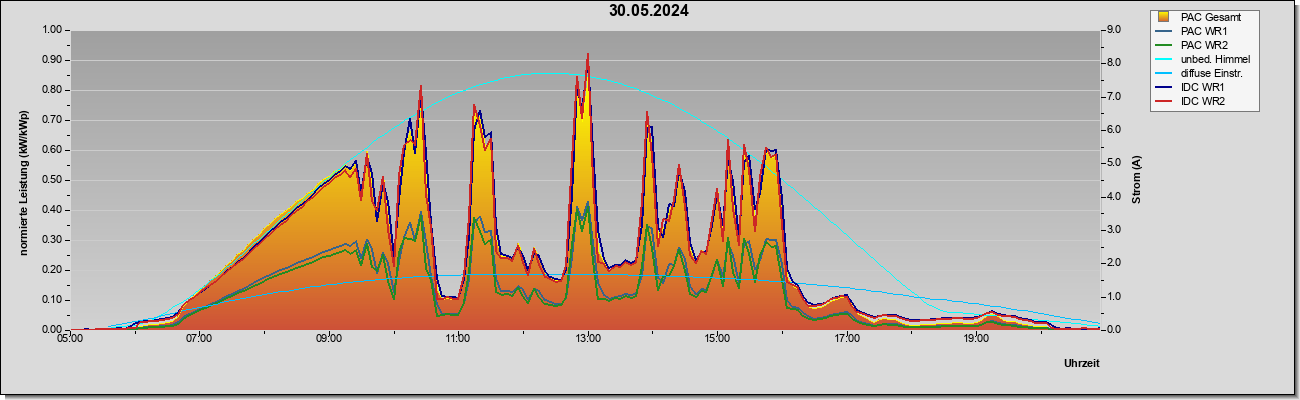Image resolution: width=1300 pixels, height=400 pixels.
Task: Click the 11:00 time axis label
Action: (x=458, y=340)
